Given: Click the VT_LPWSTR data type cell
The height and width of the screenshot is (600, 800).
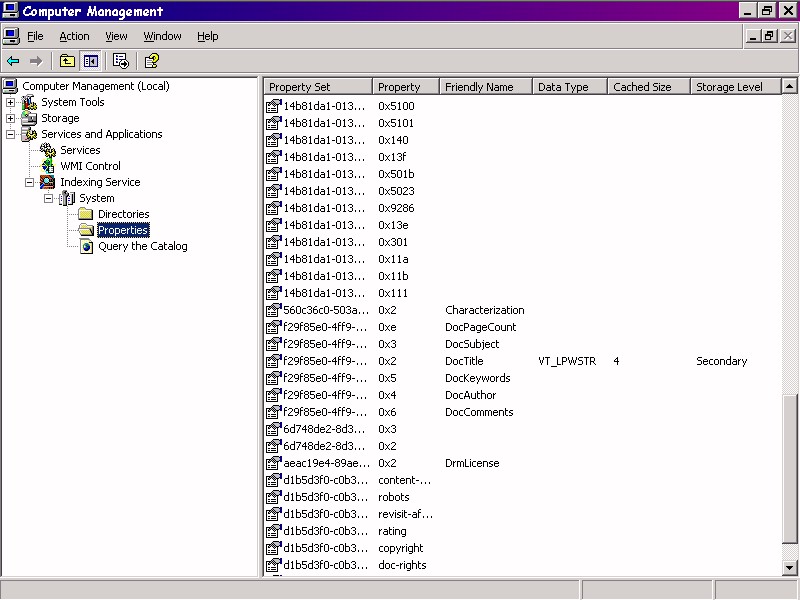Looking at the screenshot, I should (567, 361).
